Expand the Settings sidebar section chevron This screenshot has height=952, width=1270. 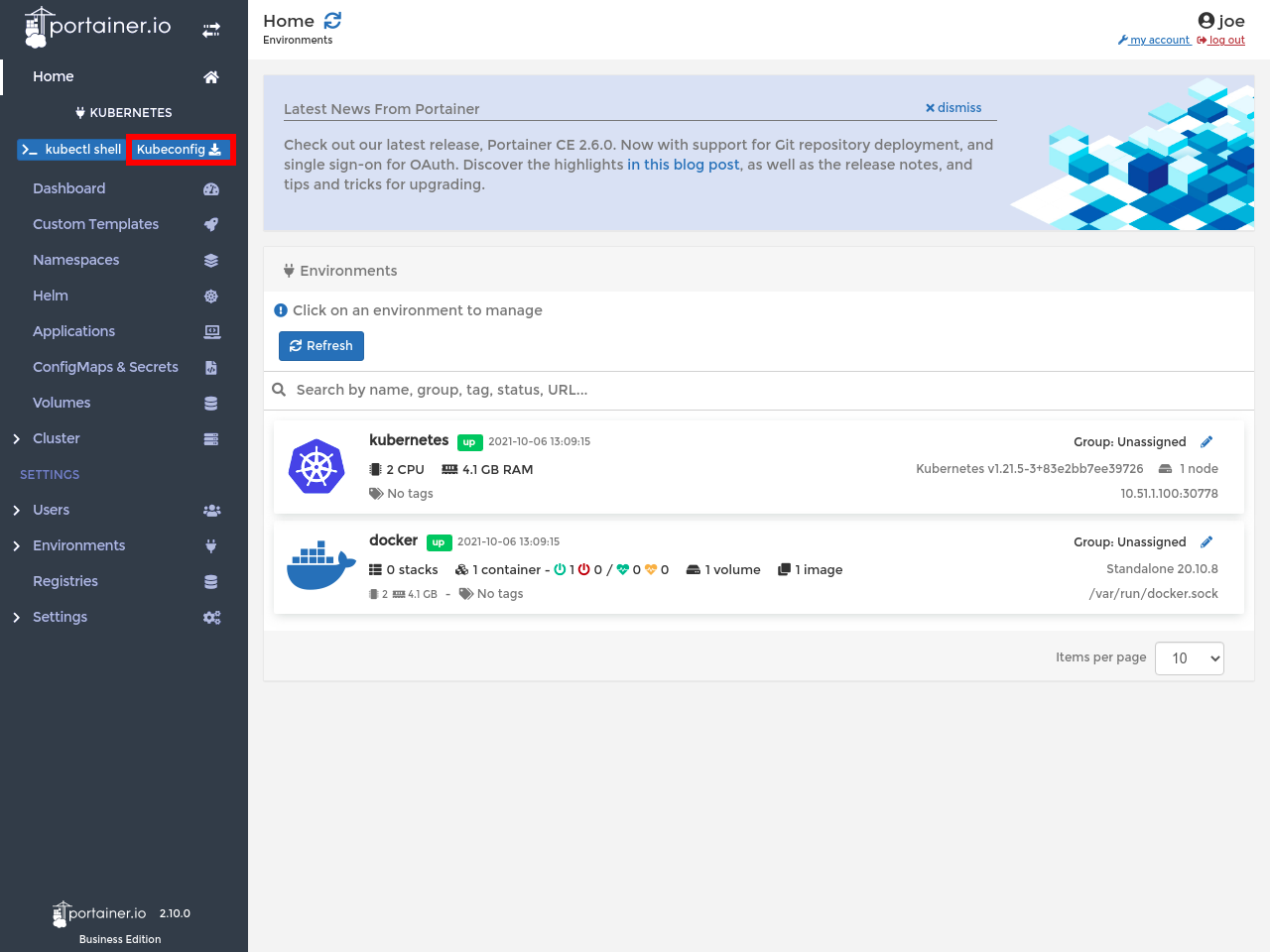(x=16, y=618)
